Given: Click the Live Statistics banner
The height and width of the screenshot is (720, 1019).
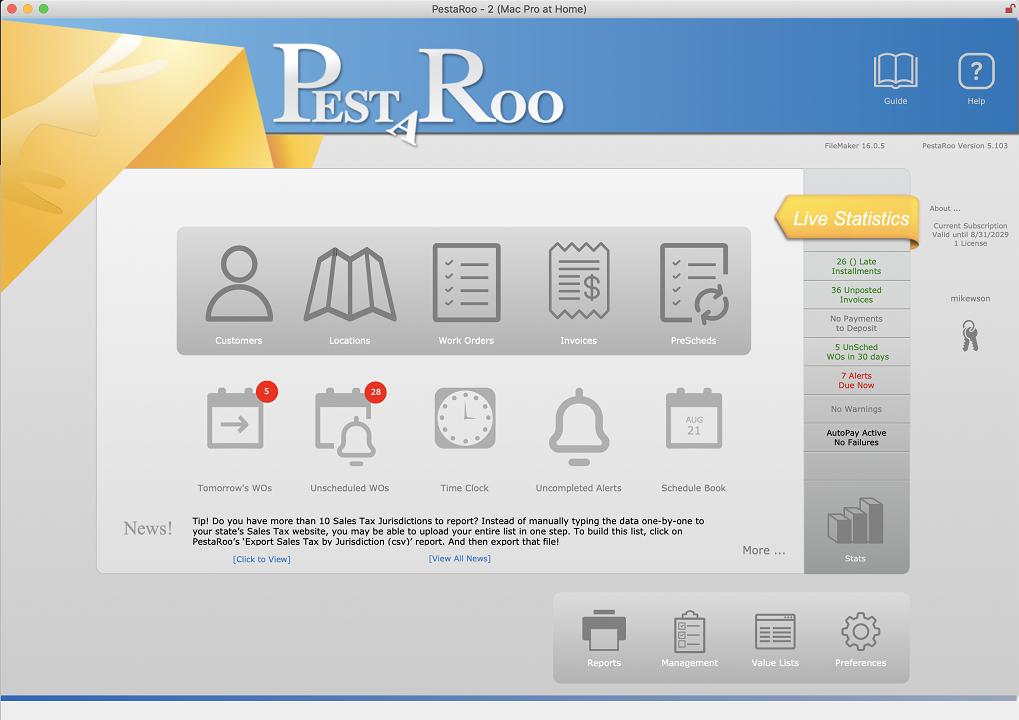Looking at the screenshot, I should tap(847, 219).
